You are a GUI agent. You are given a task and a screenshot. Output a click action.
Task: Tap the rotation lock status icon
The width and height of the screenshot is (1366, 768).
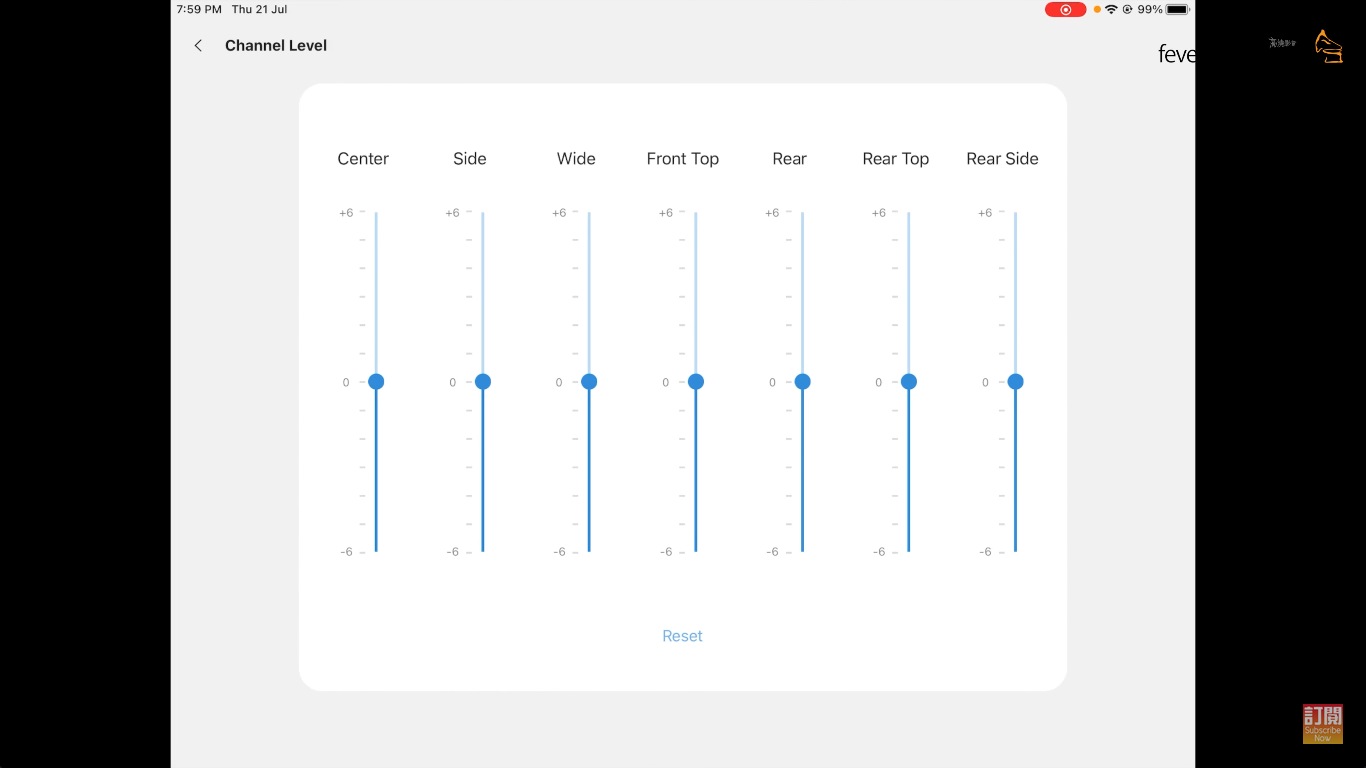pos(1127,10)
